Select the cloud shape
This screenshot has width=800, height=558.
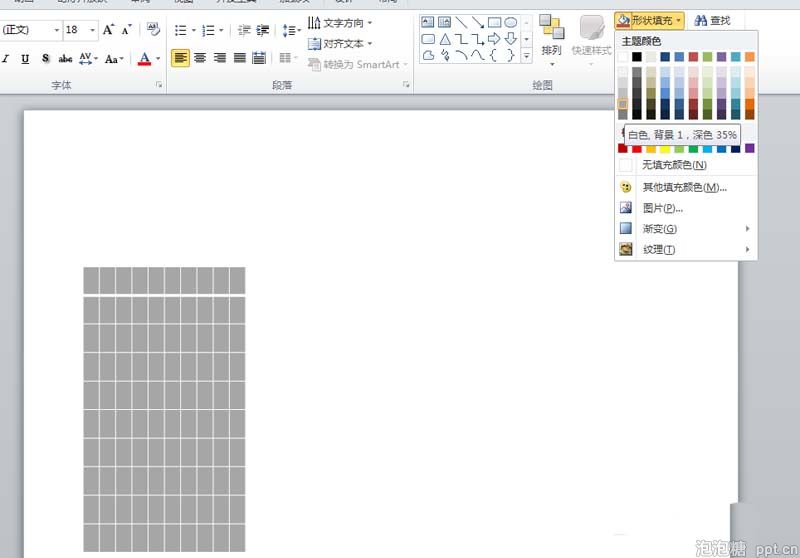click(428, 55)
